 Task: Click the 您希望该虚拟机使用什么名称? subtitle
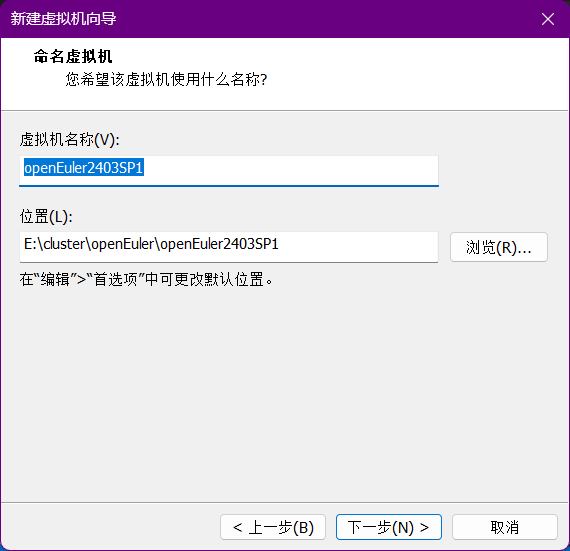166,79
